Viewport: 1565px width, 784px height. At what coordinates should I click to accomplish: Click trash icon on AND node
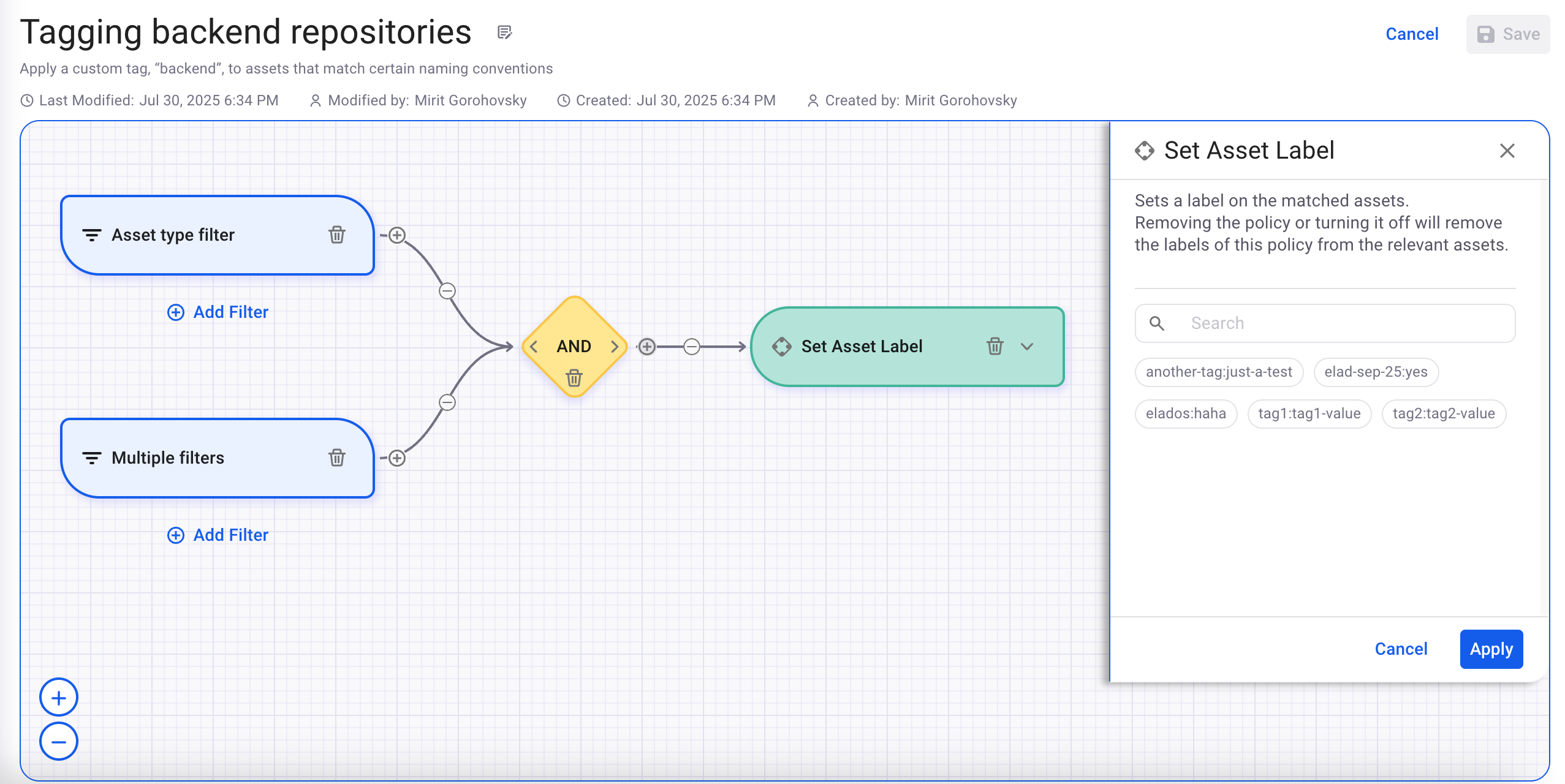pos(574,378)
